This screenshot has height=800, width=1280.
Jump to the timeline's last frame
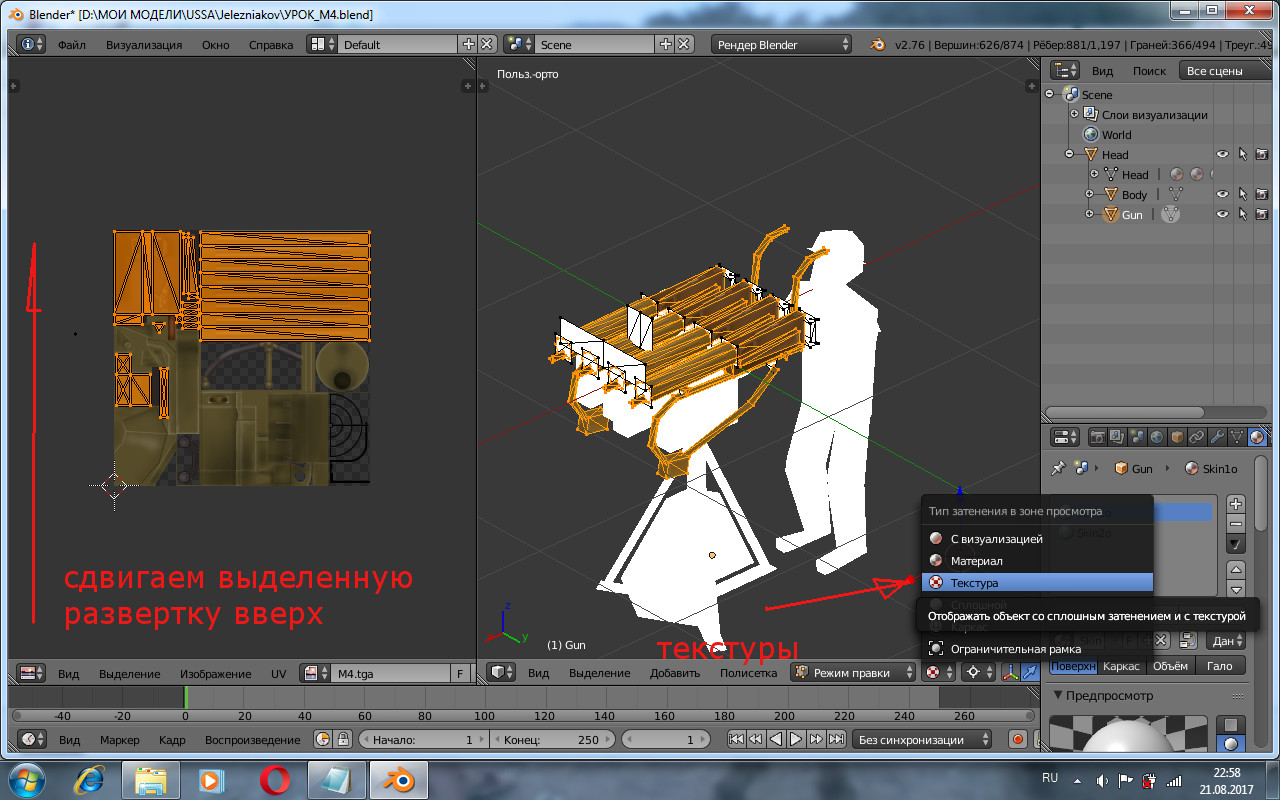tap(835, 740)
